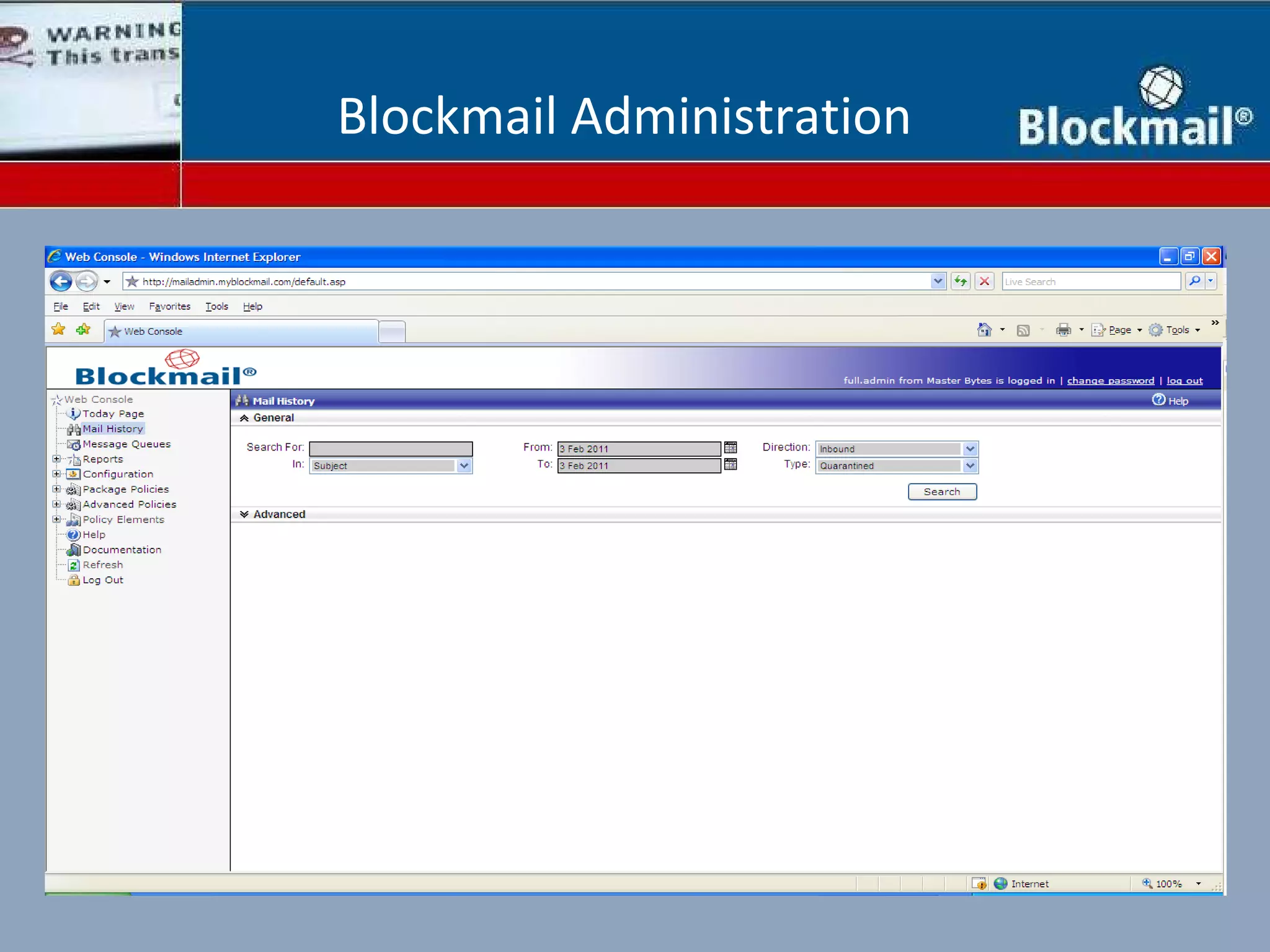Click the Add to Favorites star icon
1270x952 pixels.
(83, 330)
